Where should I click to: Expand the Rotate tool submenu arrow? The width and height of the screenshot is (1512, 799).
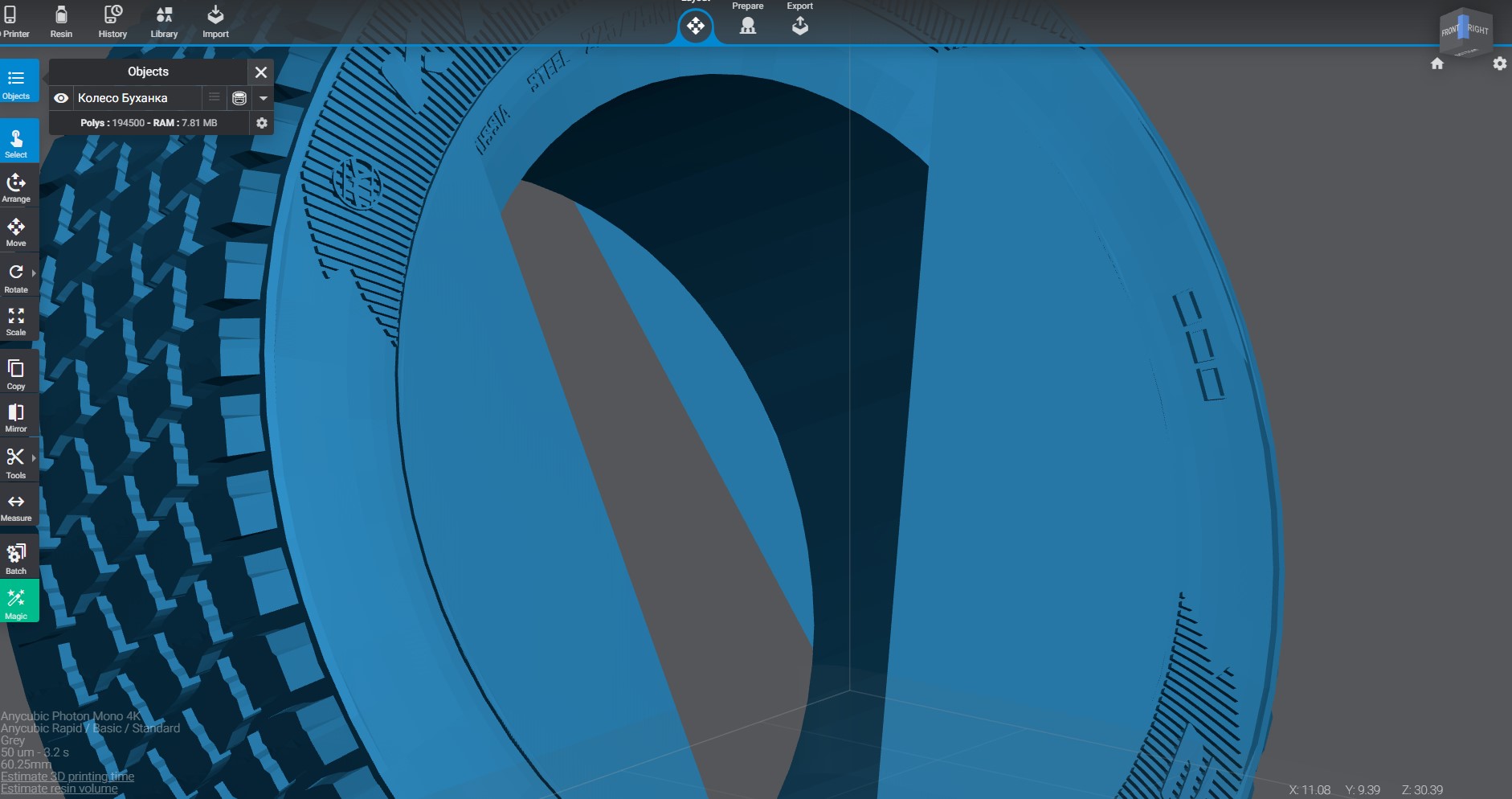point(34,273)
